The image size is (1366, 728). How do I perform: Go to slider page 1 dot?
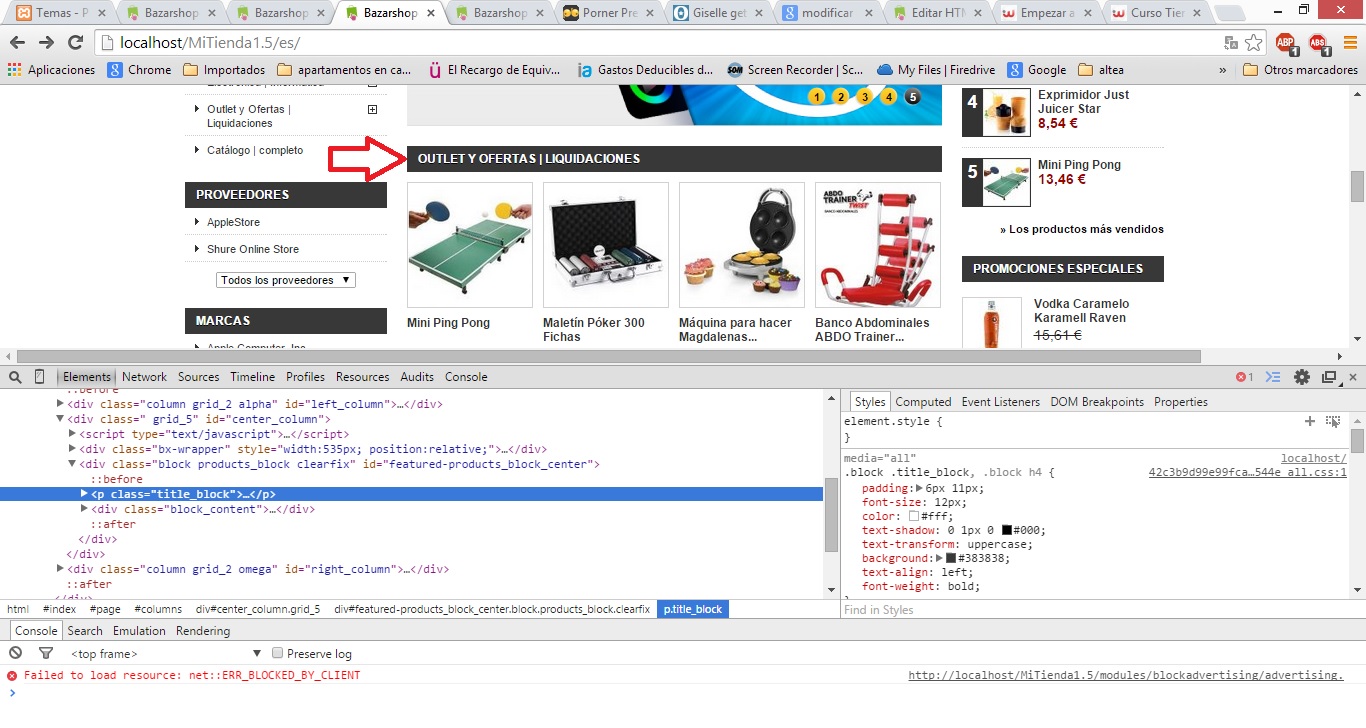click(817, 97)
